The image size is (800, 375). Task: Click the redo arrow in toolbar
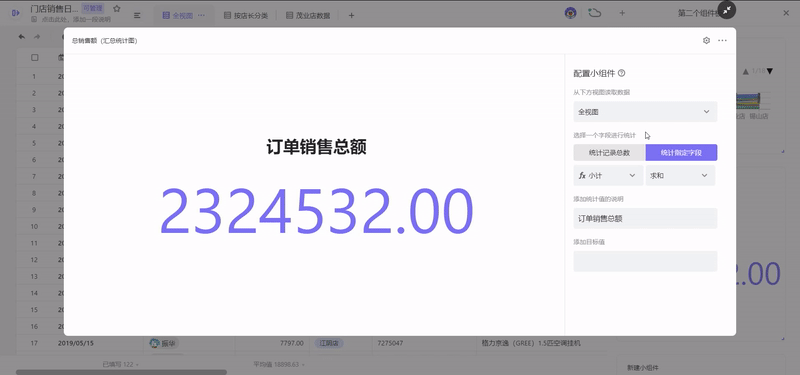pos(37,36)
